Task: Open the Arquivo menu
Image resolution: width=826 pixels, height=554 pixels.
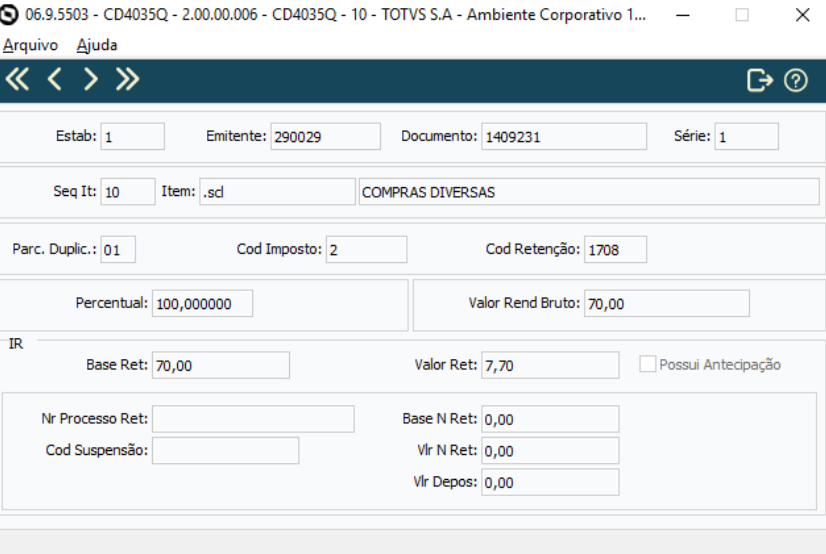Action: coord(30,45)
